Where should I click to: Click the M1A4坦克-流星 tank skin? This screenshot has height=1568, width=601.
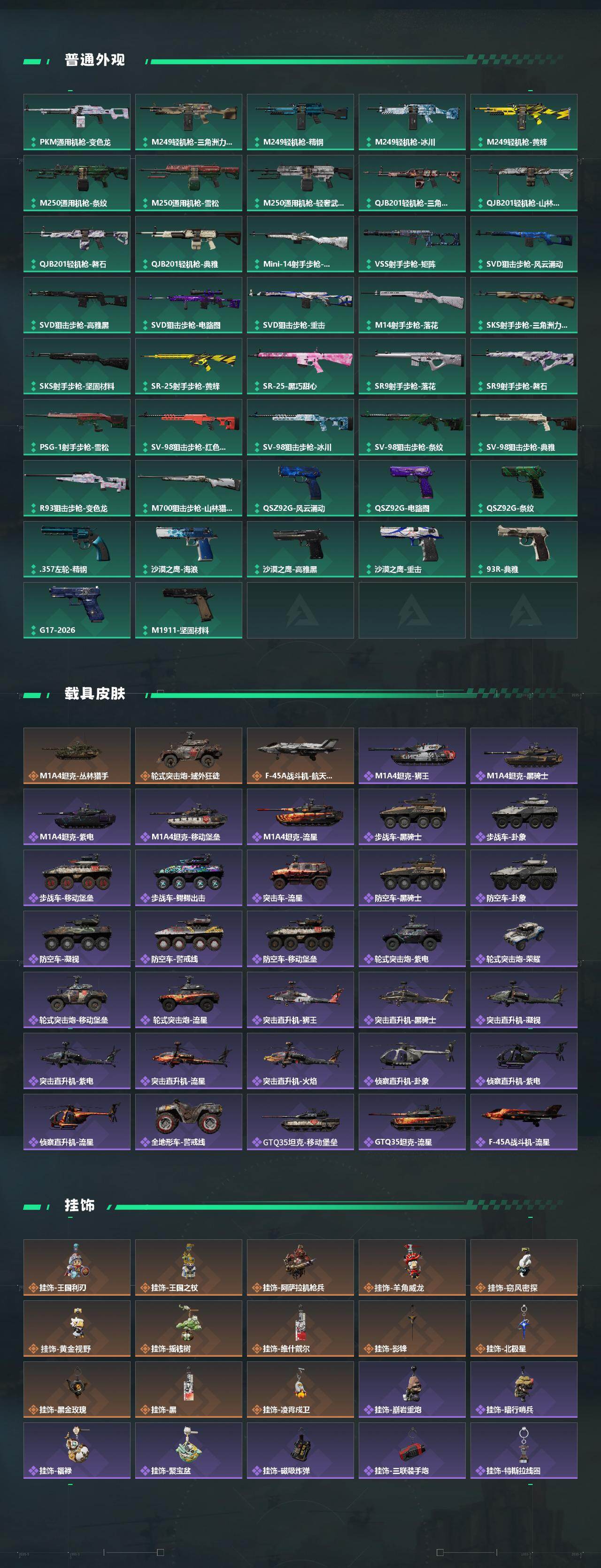[300, 817]
